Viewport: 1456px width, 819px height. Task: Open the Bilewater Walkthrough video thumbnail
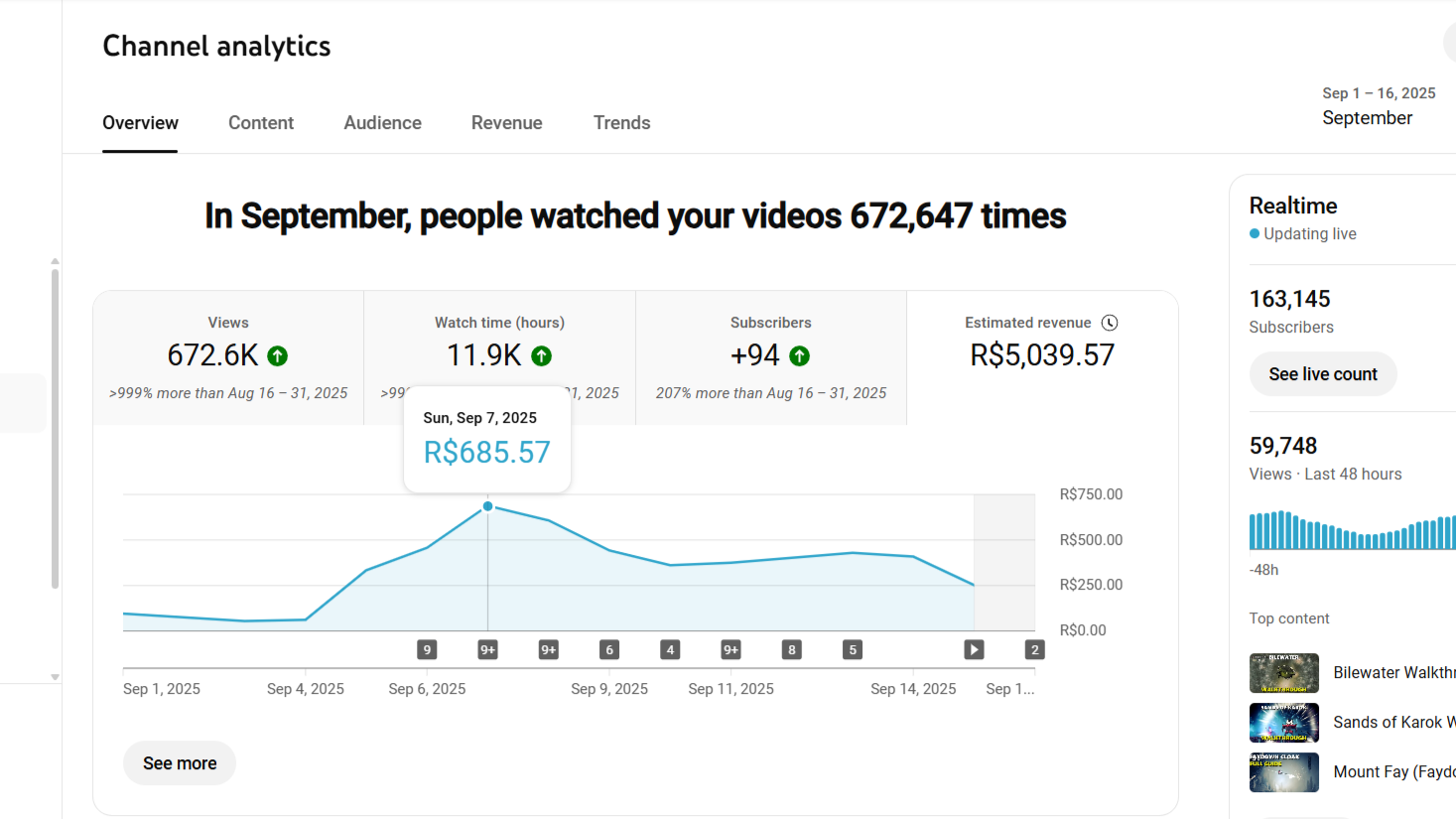click(x=1284, y=673)
